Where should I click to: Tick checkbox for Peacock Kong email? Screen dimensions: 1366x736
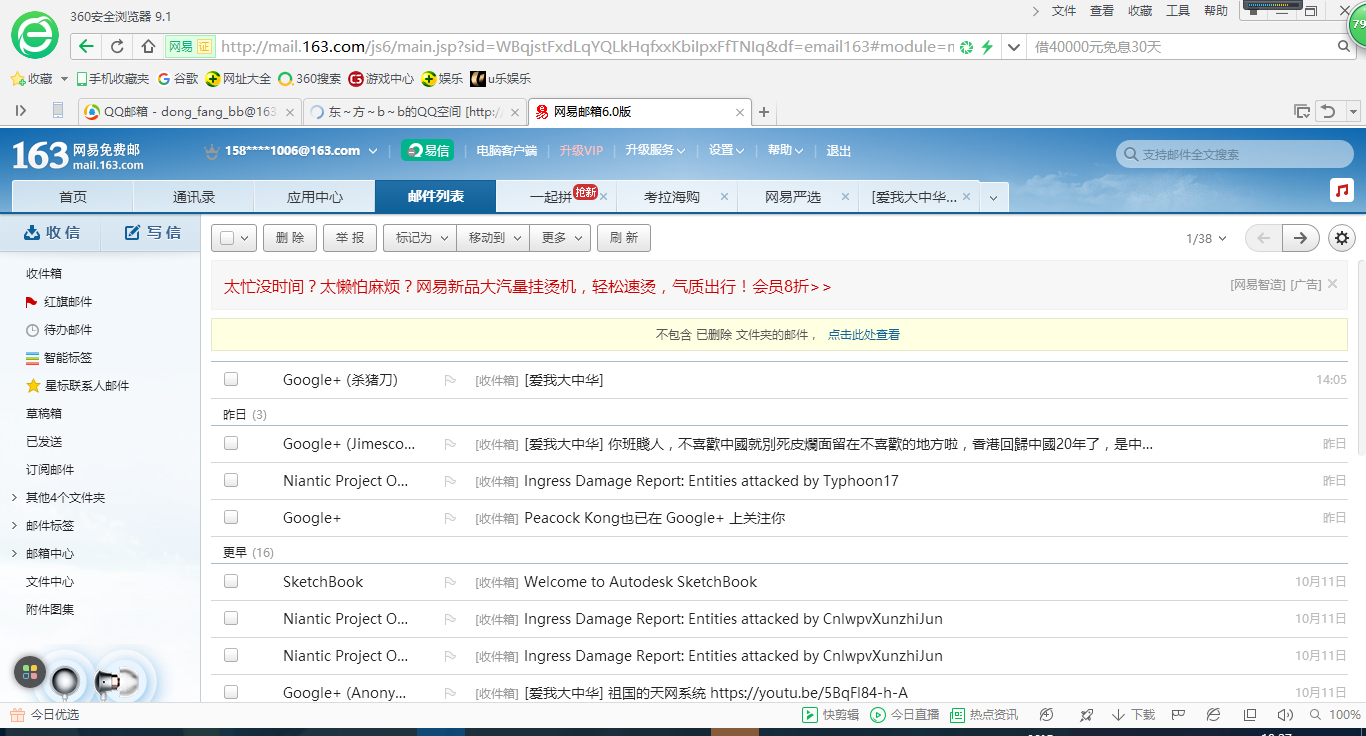231,517
